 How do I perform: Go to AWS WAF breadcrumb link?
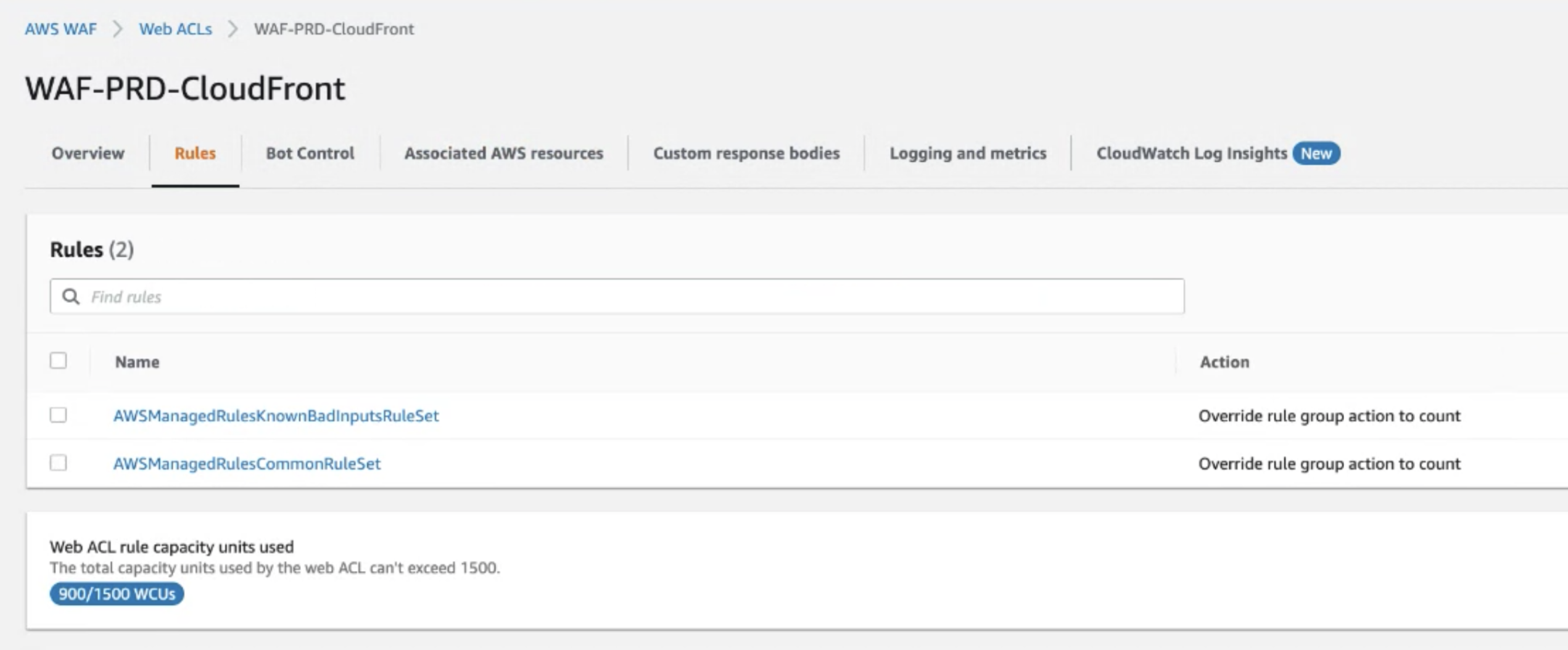pos(60,29)
